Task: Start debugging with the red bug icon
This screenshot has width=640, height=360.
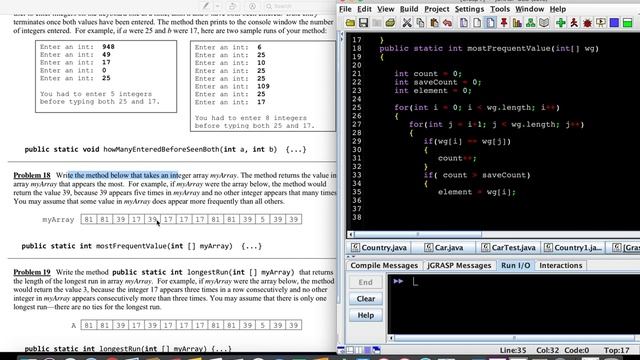Action: [x=587, y=23]
